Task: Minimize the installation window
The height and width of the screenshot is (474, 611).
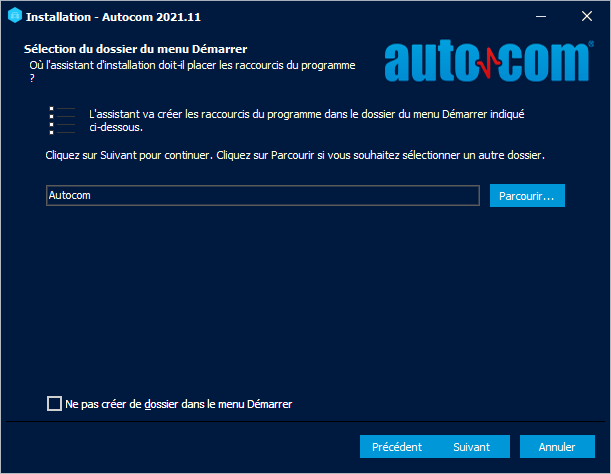Action: pyautogui.click(x=541, y=16)
